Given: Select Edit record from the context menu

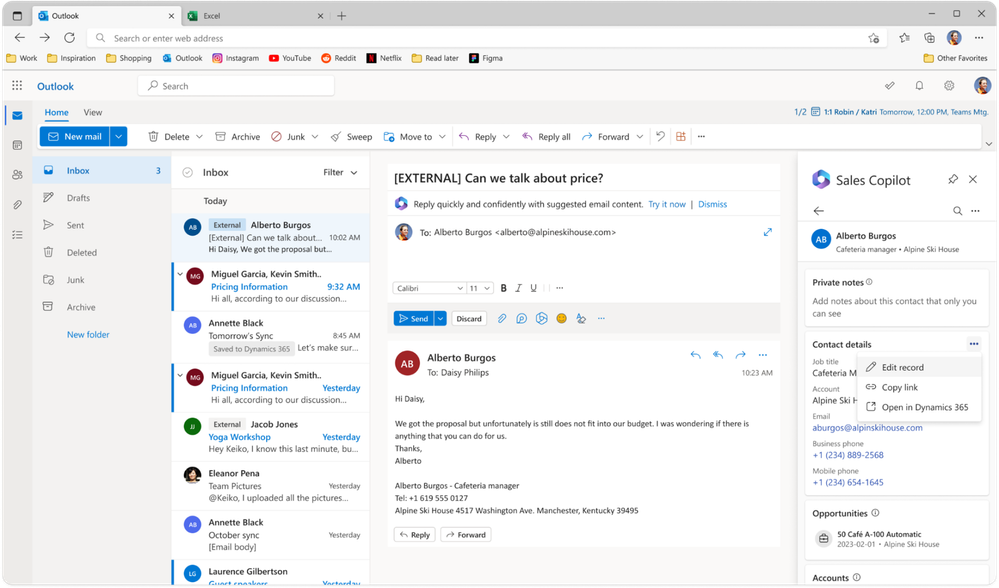Looking at the screenshot, I should click(x=919, y=367).
